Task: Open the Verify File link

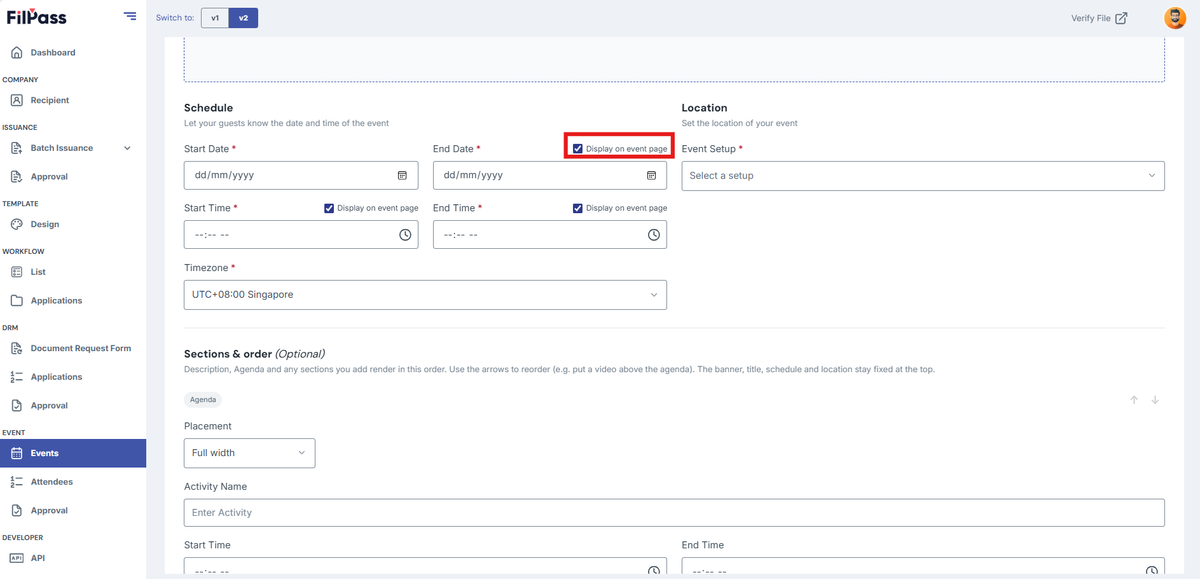Action: (1099, 18)
